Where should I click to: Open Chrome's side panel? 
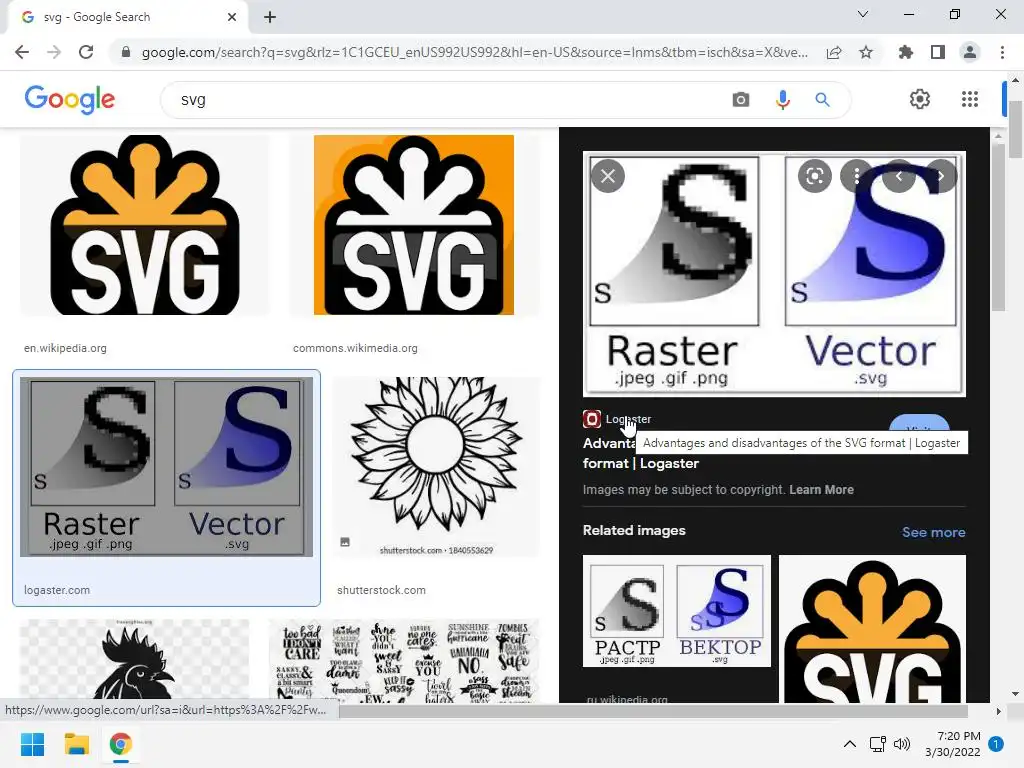pyautogui.click(x=938, y=52)
